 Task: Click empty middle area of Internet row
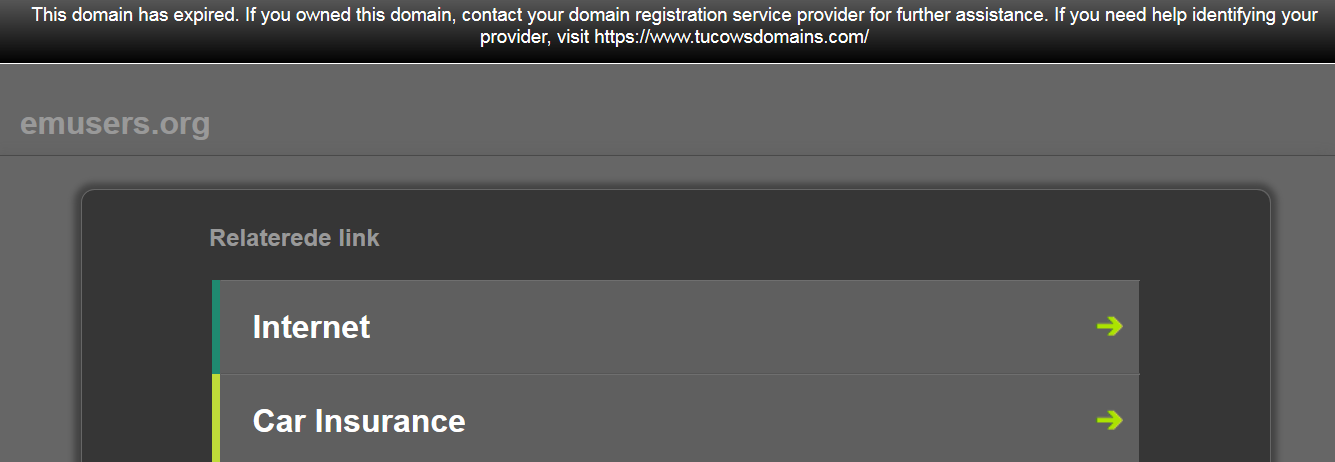(x=700, y=327)
